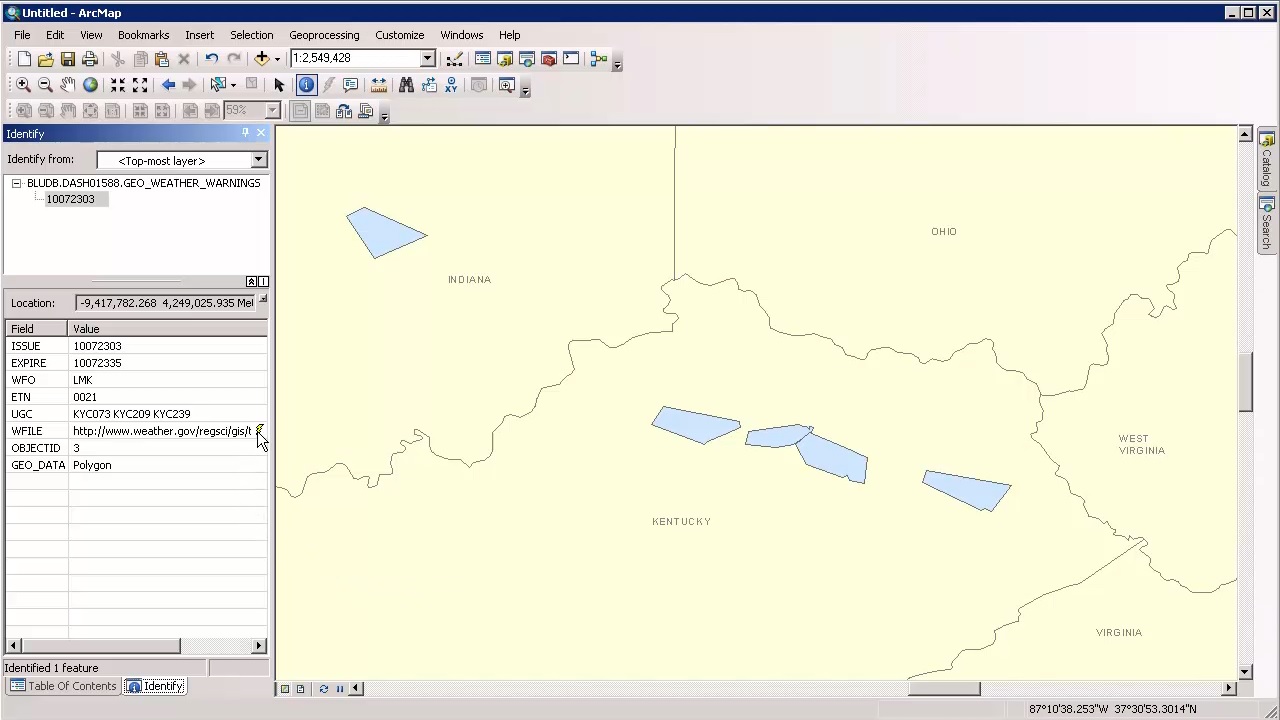Zoom to Full Extent globe
The width and height of the screenshot is (1280, 720).
(x=90, y=85)
